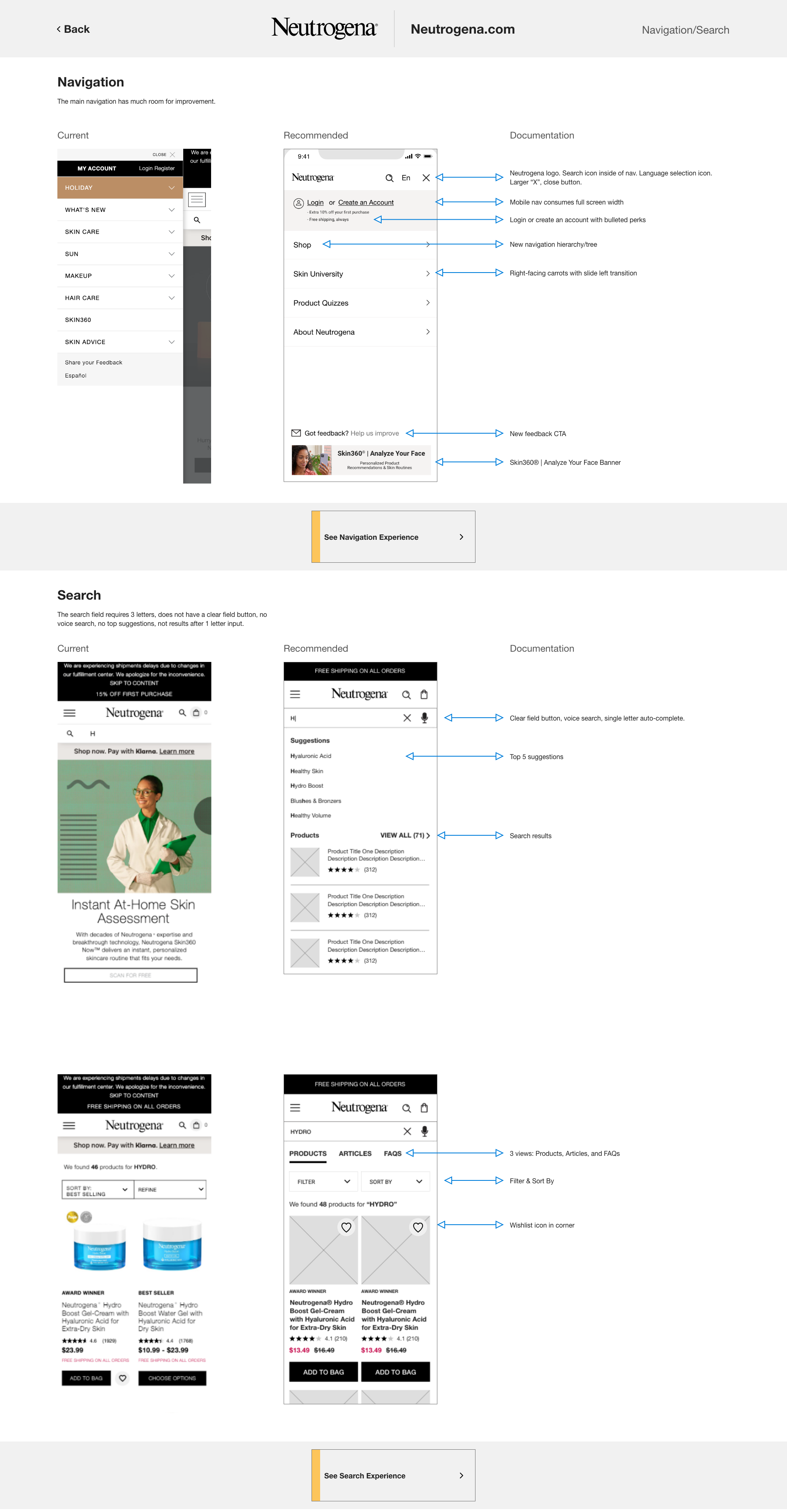Click the Hydro Boost suggestion
Screen dimensions: 787x1512
pyautogui.click(x=307, y=786)
